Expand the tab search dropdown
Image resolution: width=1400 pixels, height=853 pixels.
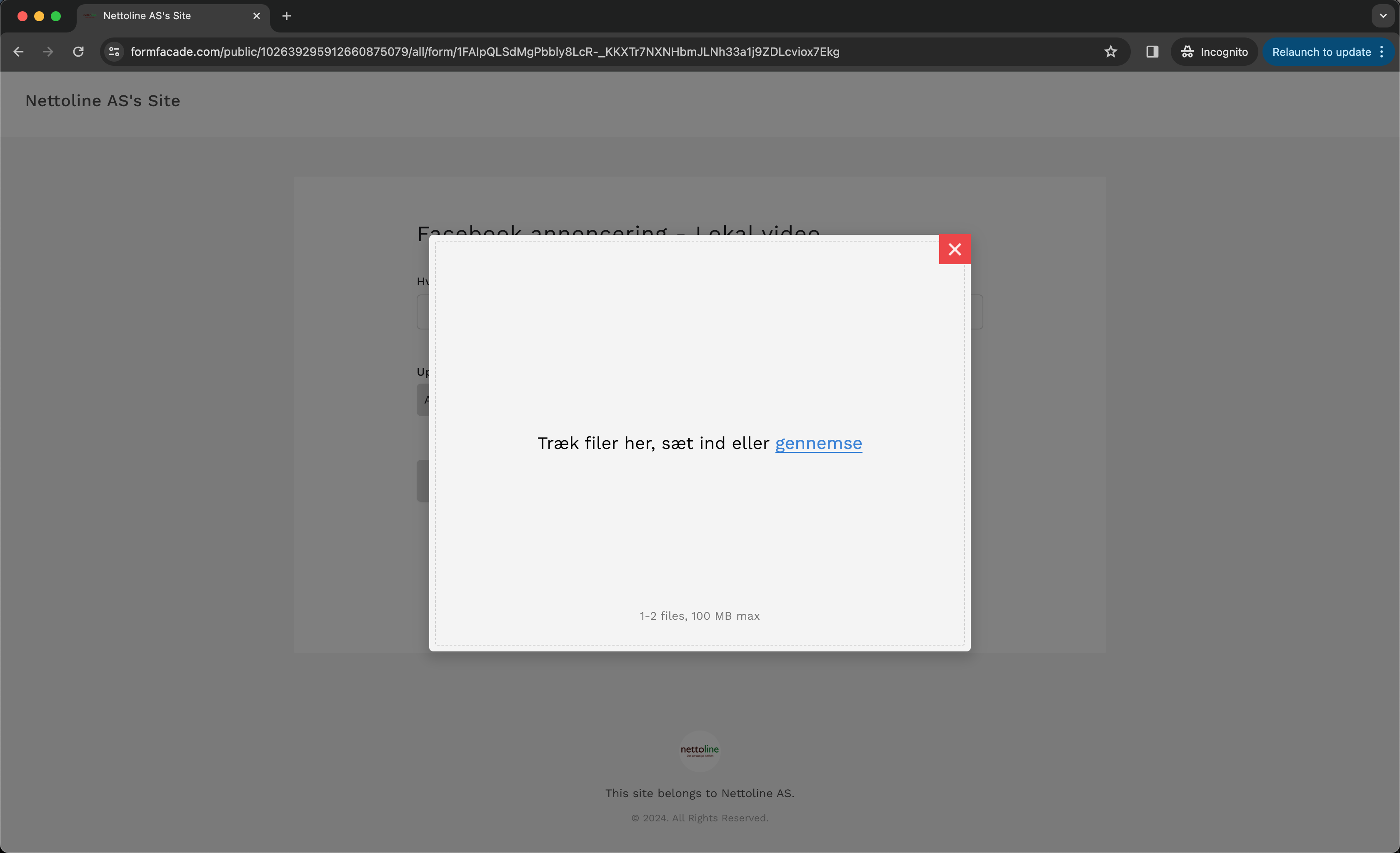[x=1383, y=16]
